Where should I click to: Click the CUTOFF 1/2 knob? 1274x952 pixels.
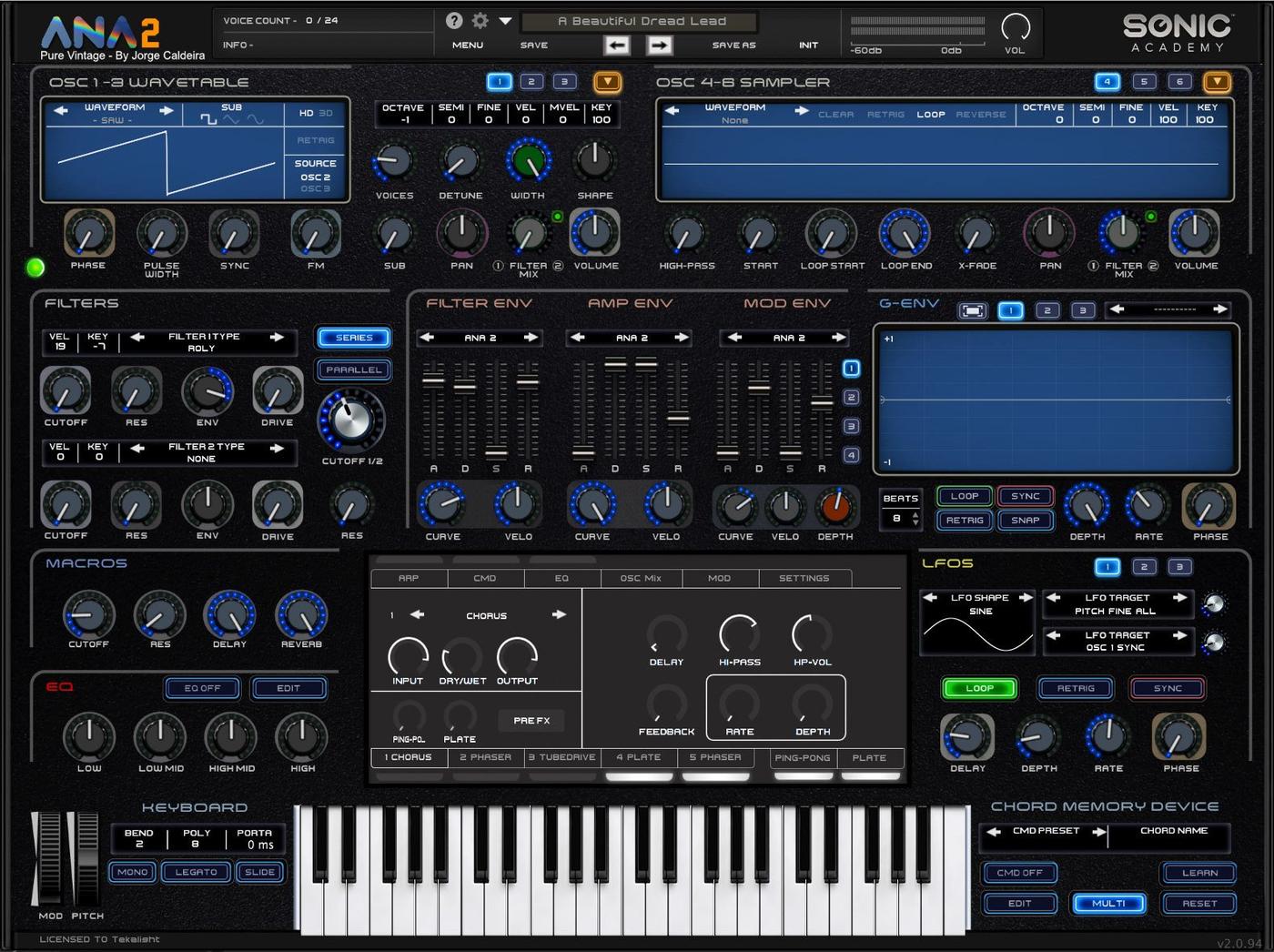tap(351, 420)
